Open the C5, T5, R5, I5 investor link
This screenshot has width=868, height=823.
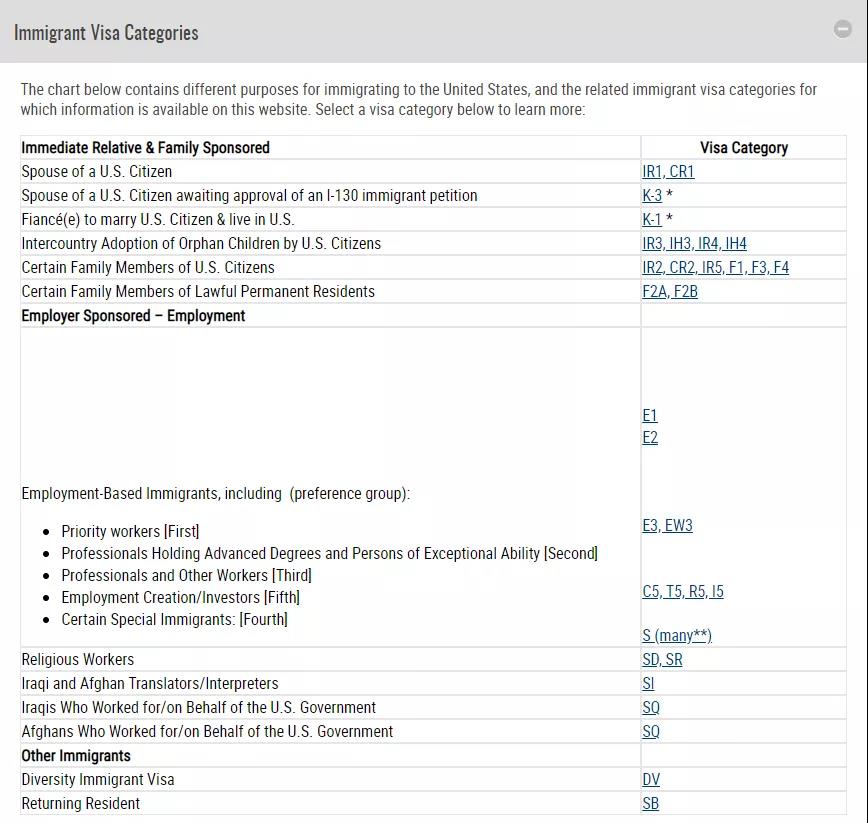click(x=683, y=591)
